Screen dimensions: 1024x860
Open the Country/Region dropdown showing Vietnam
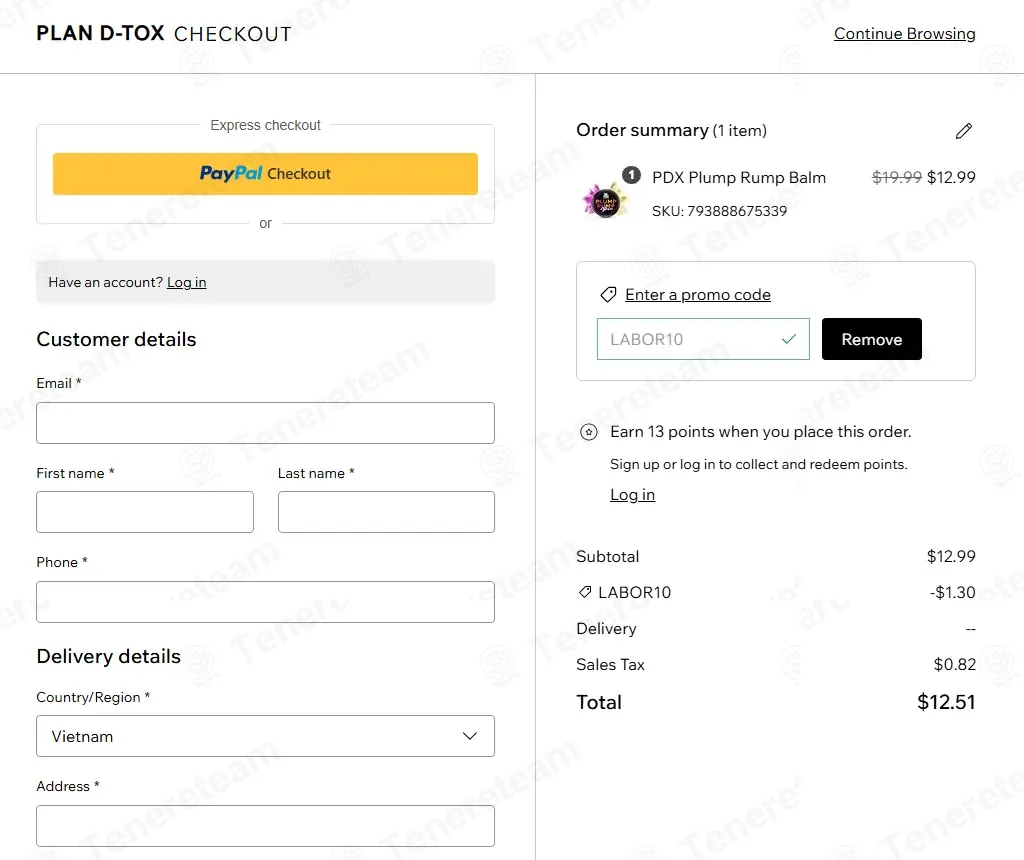[x=265, y=736]
